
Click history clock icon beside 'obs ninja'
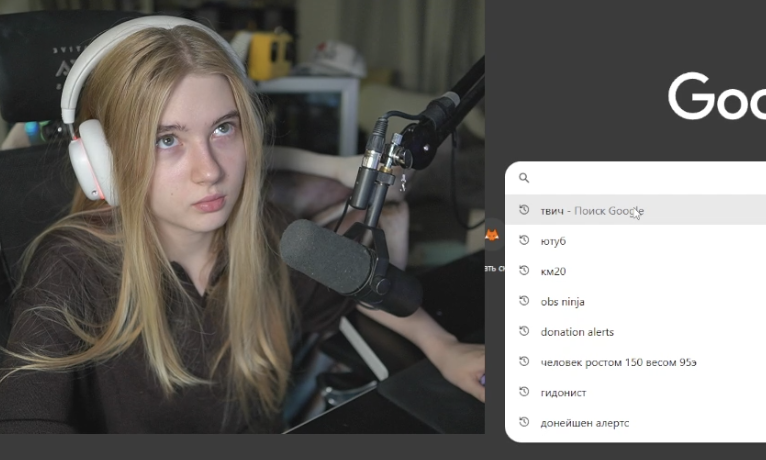click(x=524, y=301)
